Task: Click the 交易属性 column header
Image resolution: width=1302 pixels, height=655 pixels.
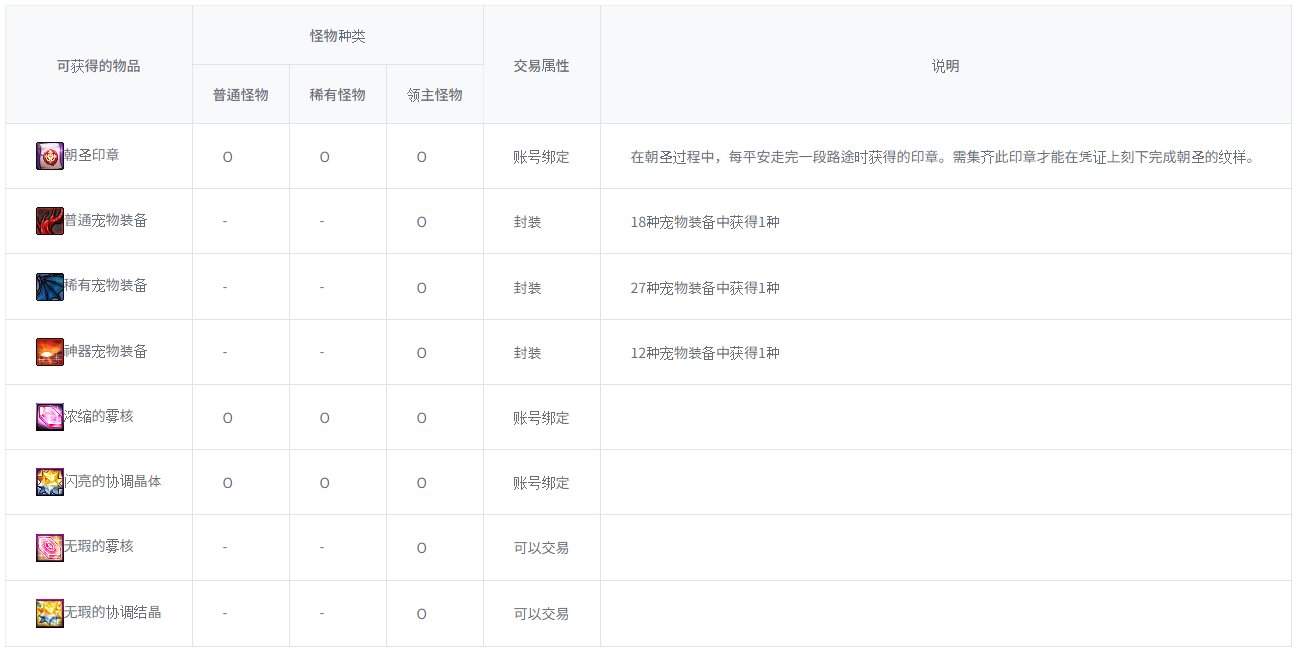Action: click(x=541, y=66)
